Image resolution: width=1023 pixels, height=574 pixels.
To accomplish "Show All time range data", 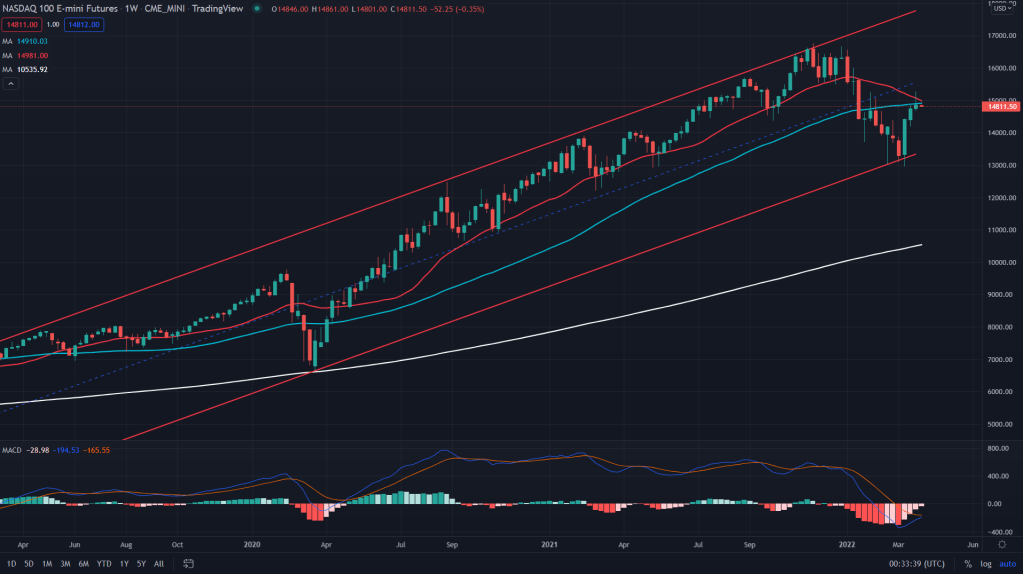I will [x=159, y=564].
